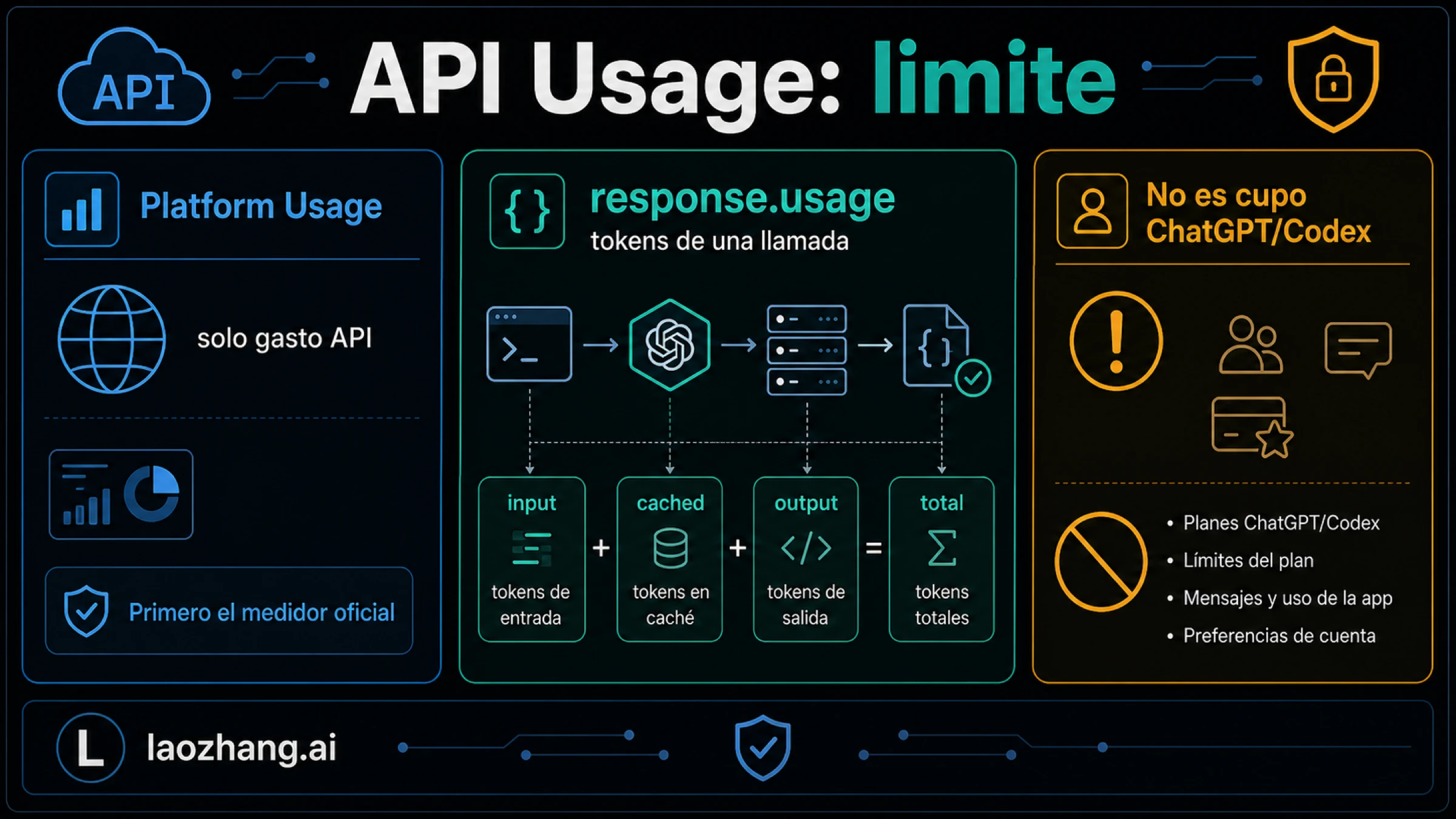Click the L logo circle in footer

click(x=91, y=747)
